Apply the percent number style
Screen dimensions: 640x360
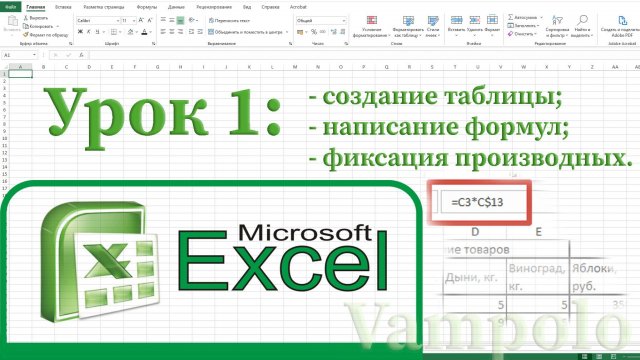pos(313,32)
